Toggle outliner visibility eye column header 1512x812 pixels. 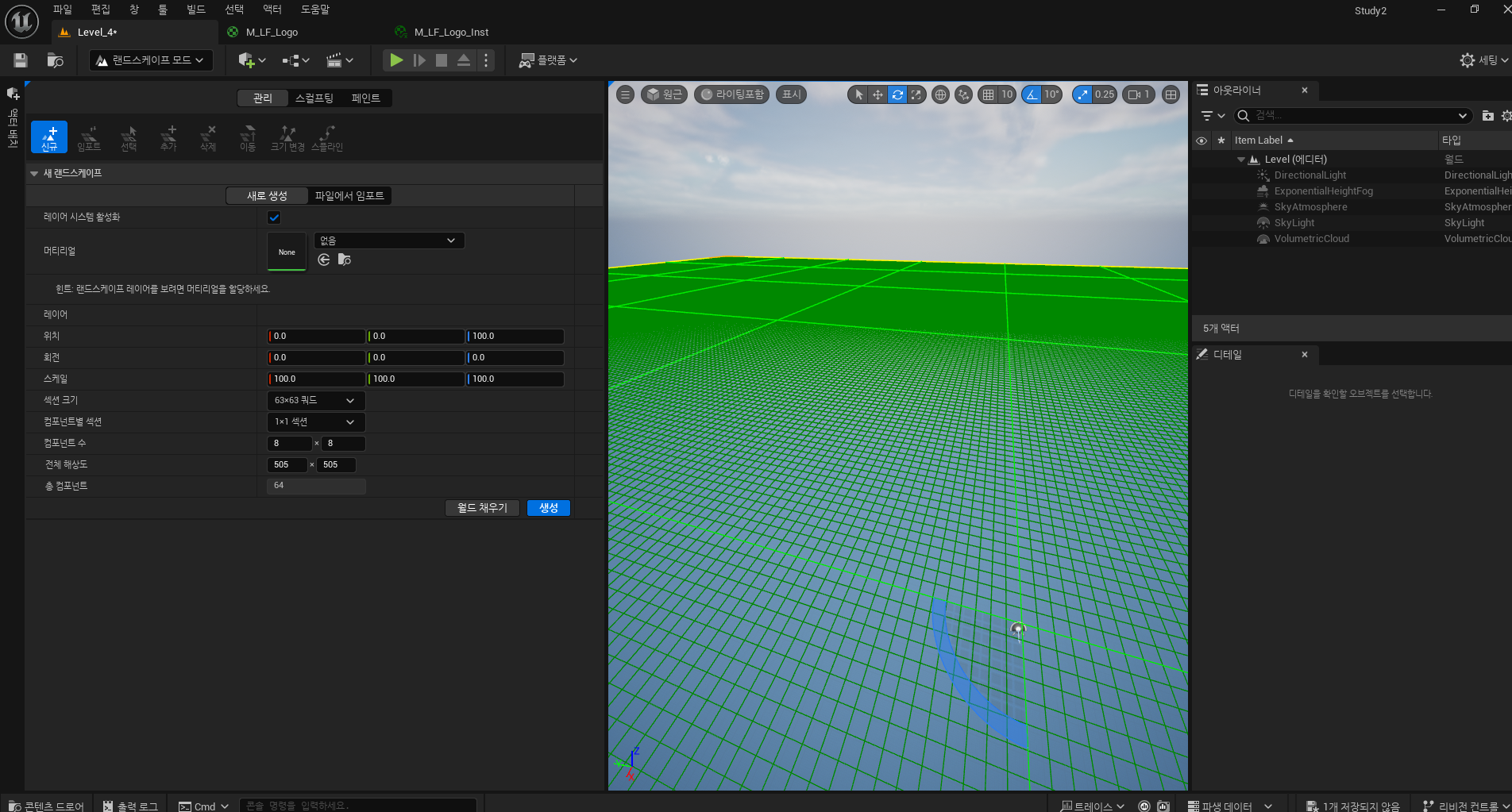coord(1201,140)
